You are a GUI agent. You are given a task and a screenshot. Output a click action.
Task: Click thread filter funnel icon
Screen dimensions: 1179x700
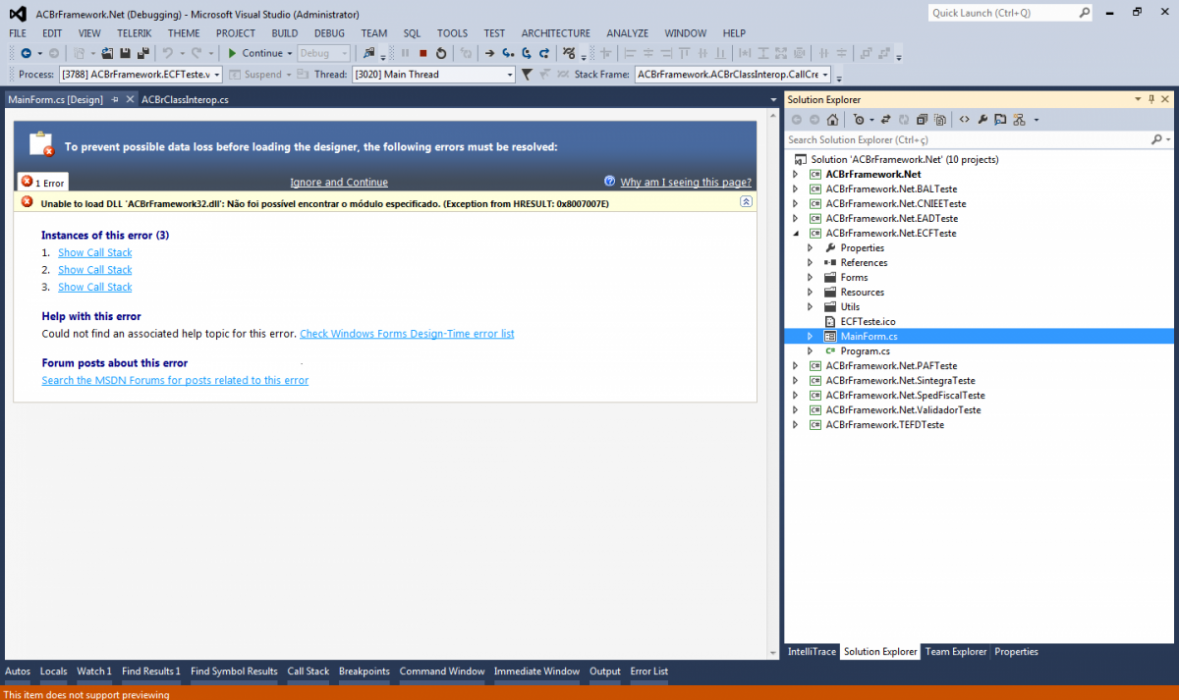[x=526, y=74]
